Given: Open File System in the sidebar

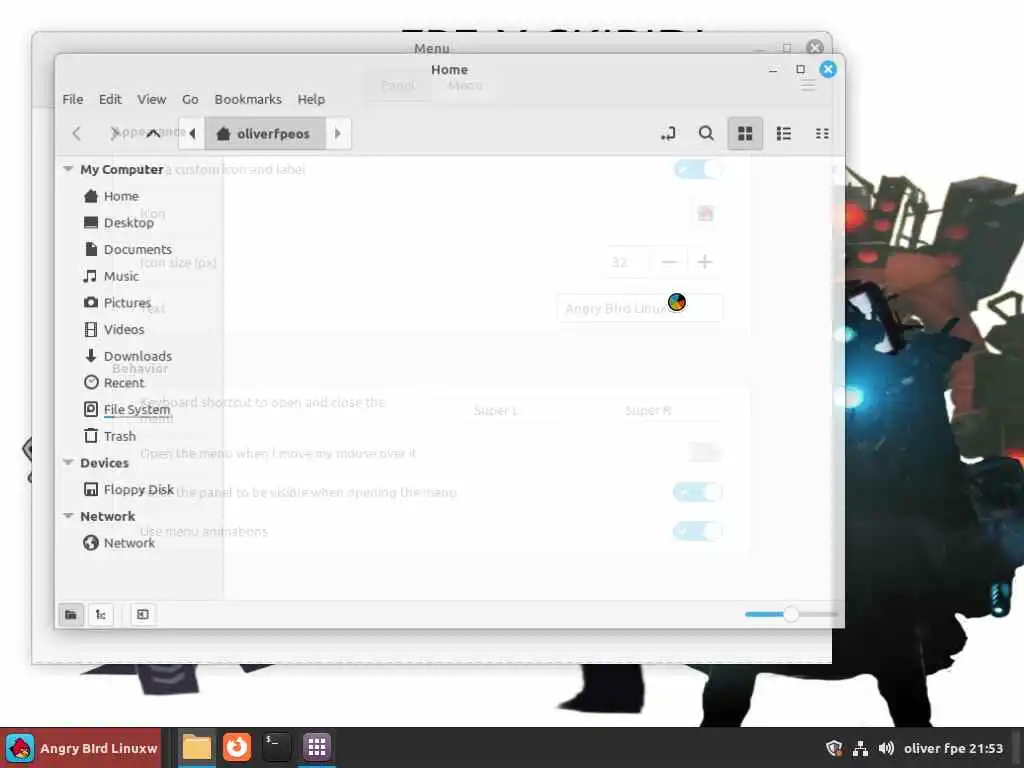Looking at the screenshot, I should 127,409.
